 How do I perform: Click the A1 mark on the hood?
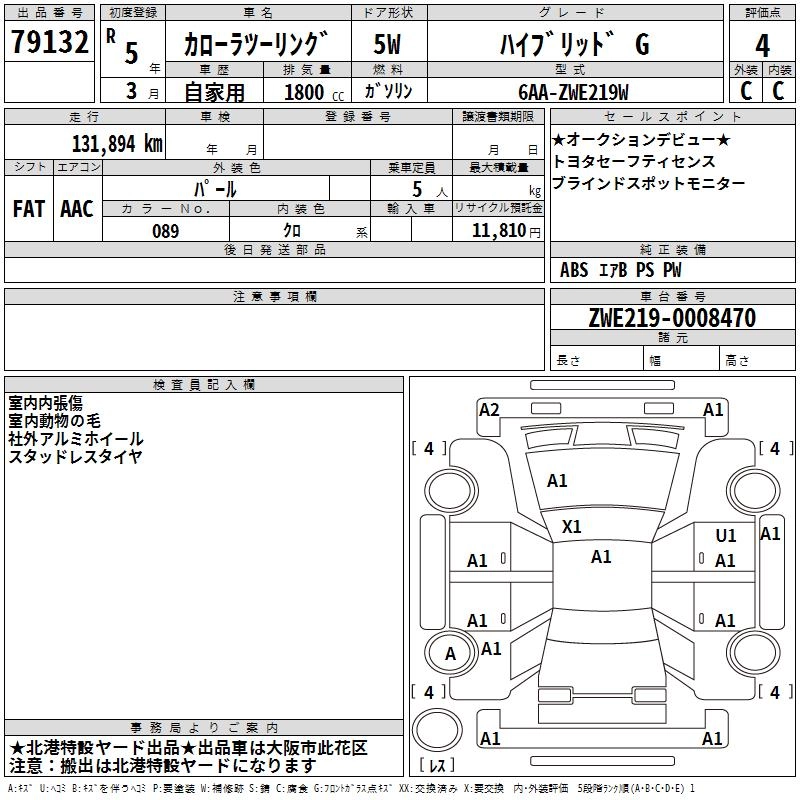coord(557,481)
